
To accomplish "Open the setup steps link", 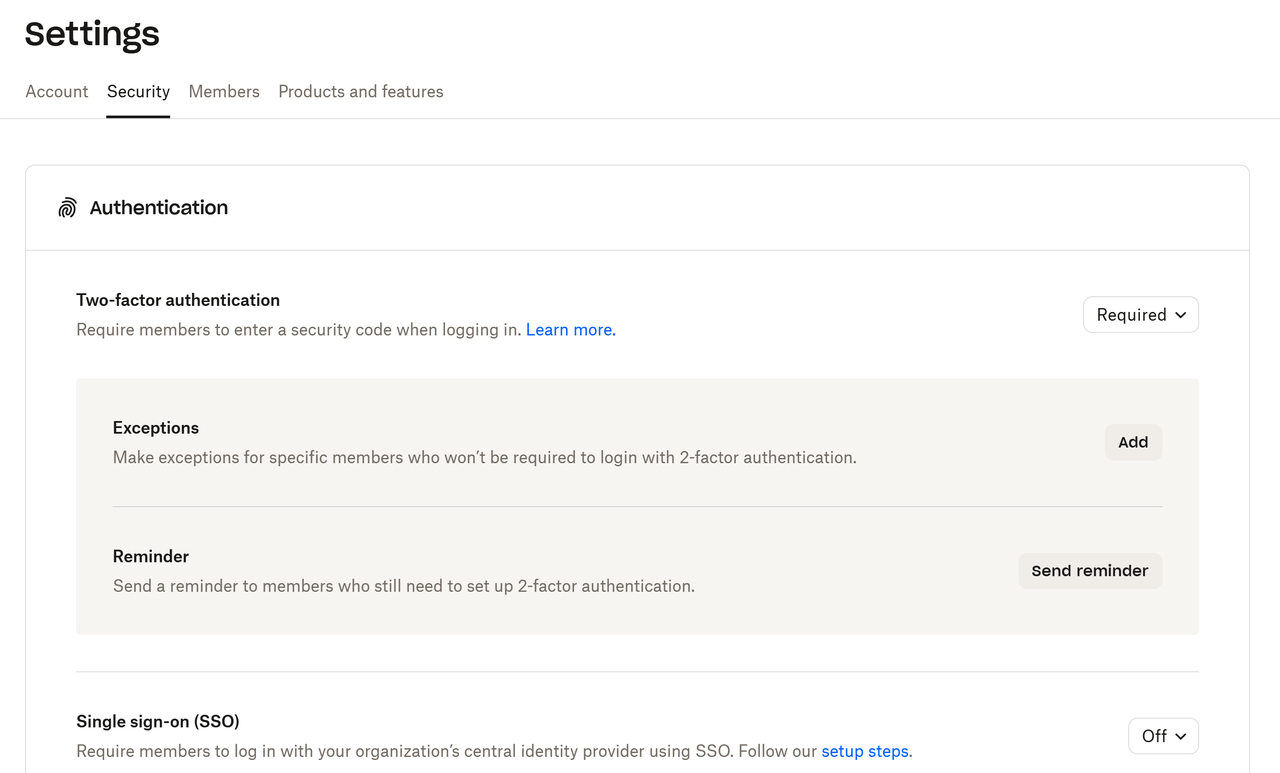I will click(x=865, y=751).
